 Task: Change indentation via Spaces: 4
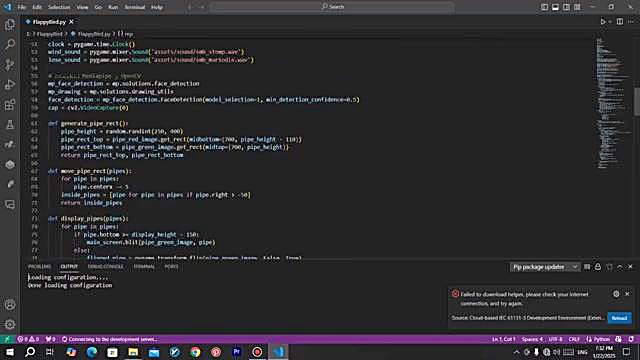tap(532, 339)
